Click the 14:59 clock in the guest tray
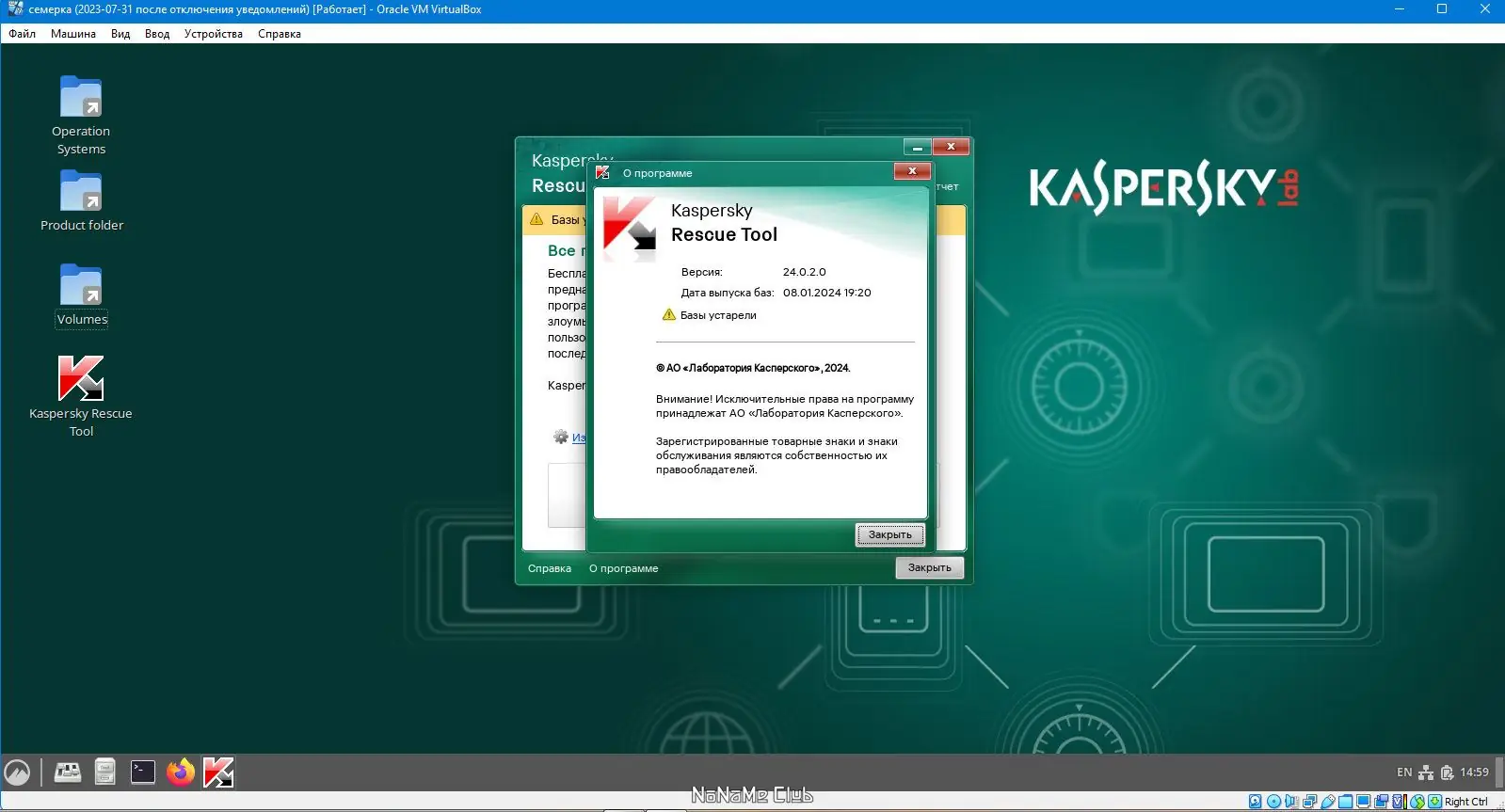This screenshot has width=1505, height=812. pyautogui.click(x=1474, y=772)
